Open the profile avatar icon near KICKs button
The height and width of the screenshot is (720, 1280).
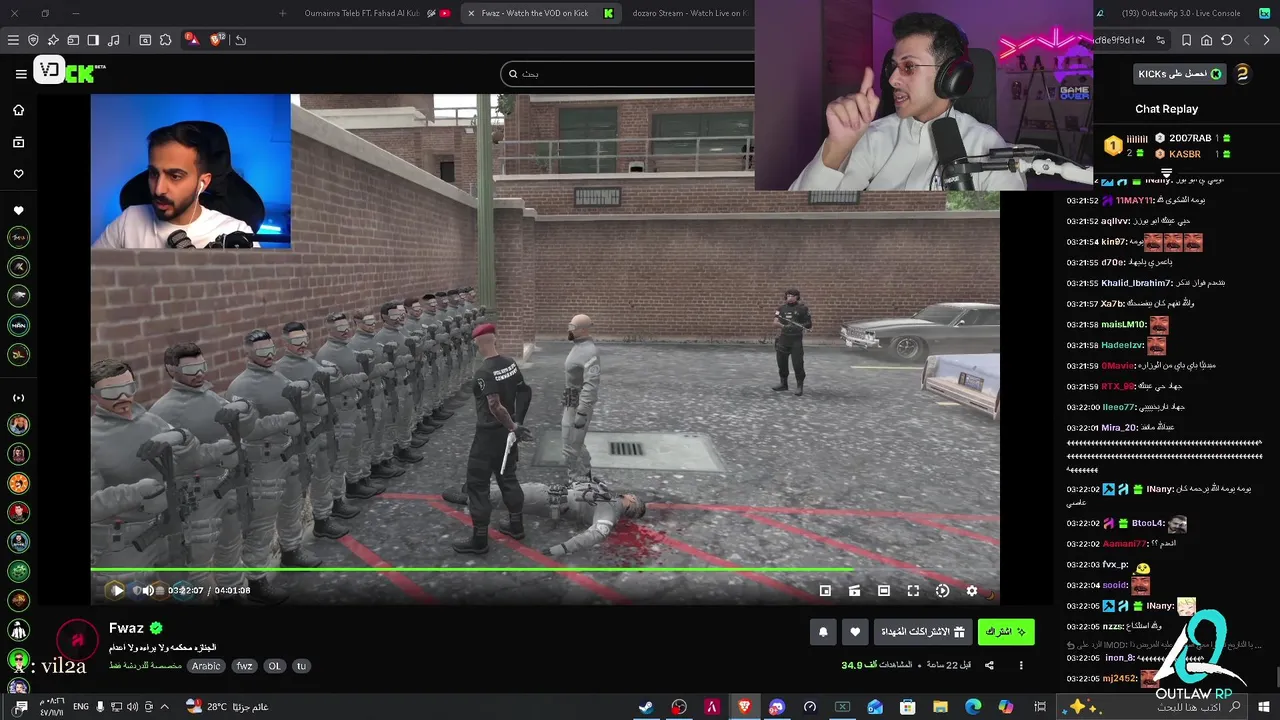click(x=1242, y=74)
